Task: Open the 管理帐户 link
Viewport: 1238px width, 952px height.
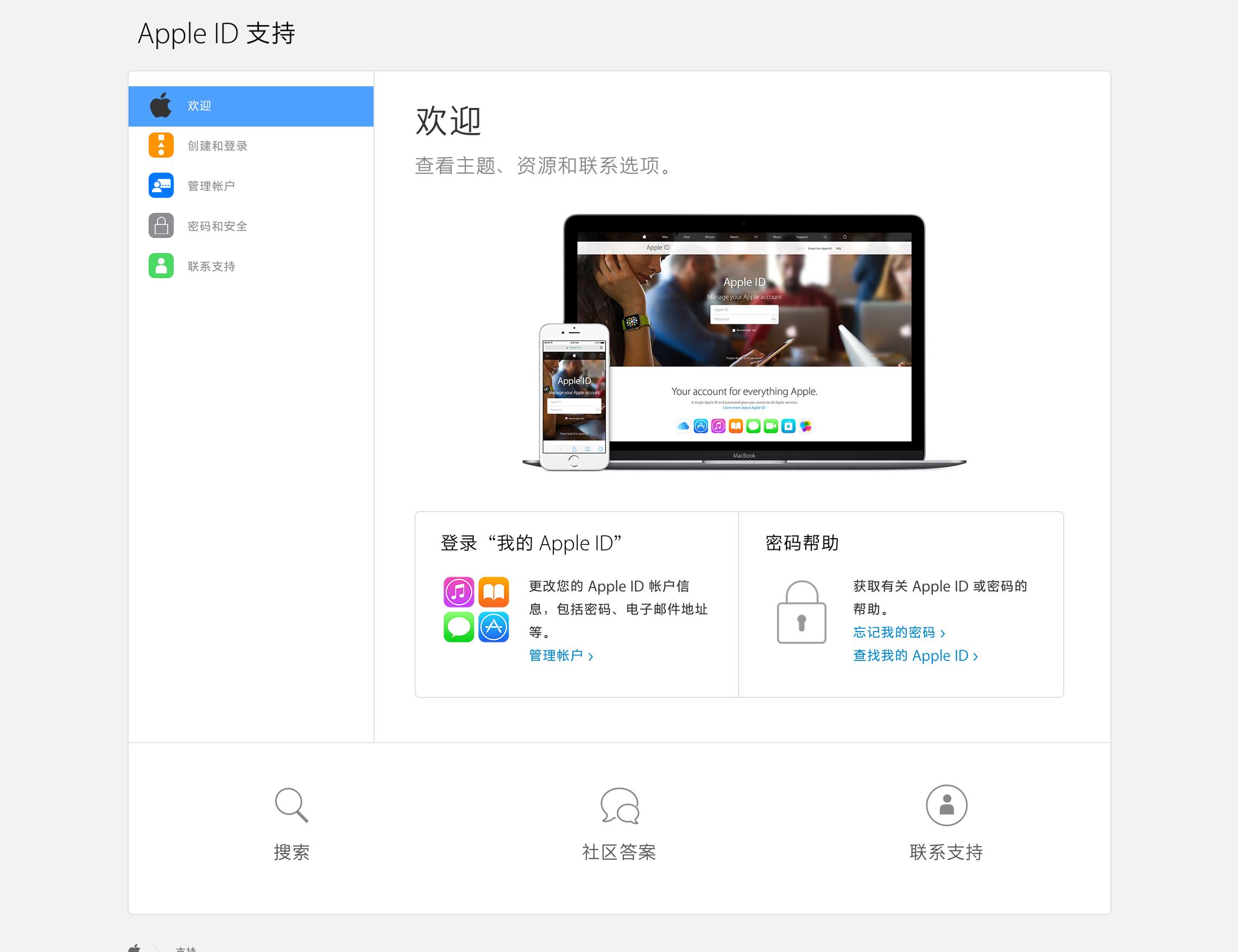Action: (x=557, y=655)
